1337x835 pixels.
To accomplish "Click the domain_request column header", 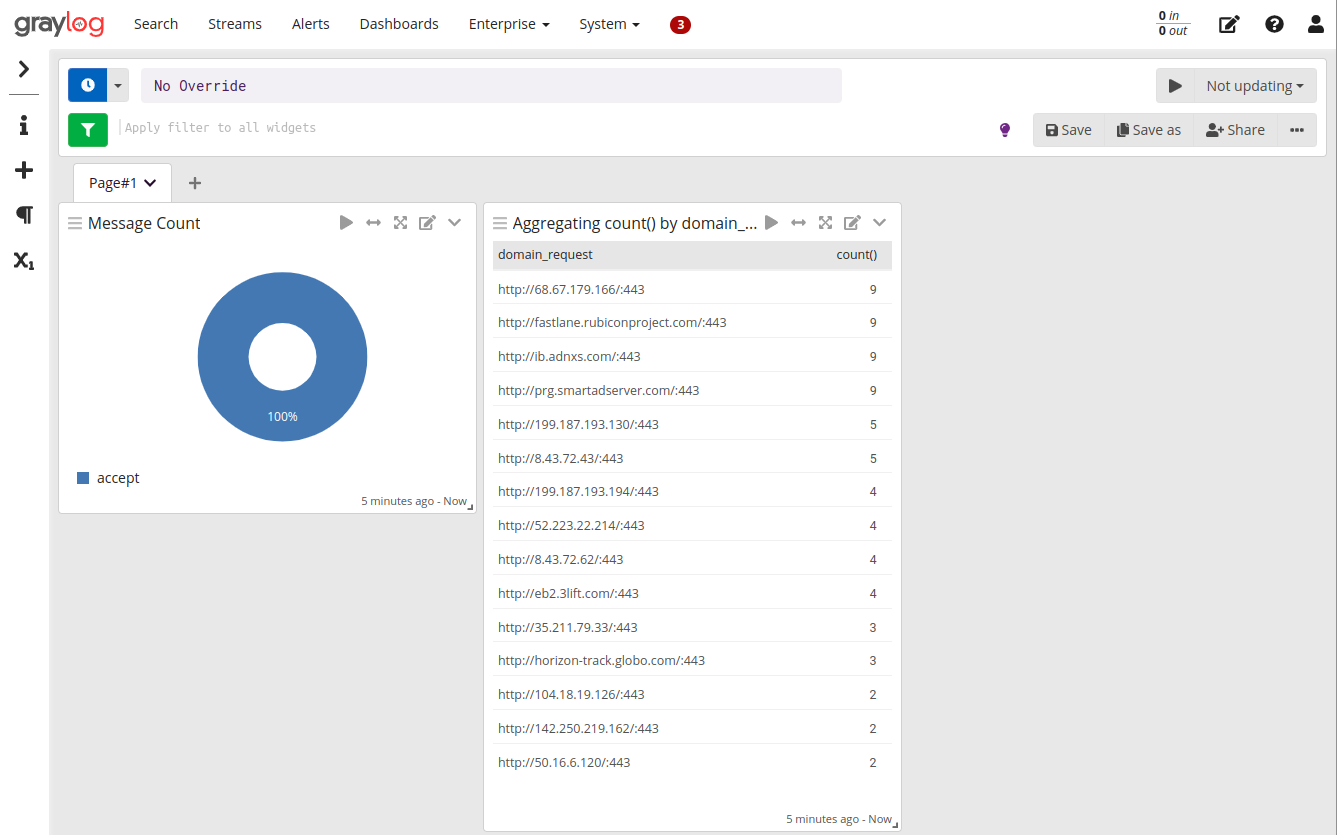I will [x=545, y=255].
